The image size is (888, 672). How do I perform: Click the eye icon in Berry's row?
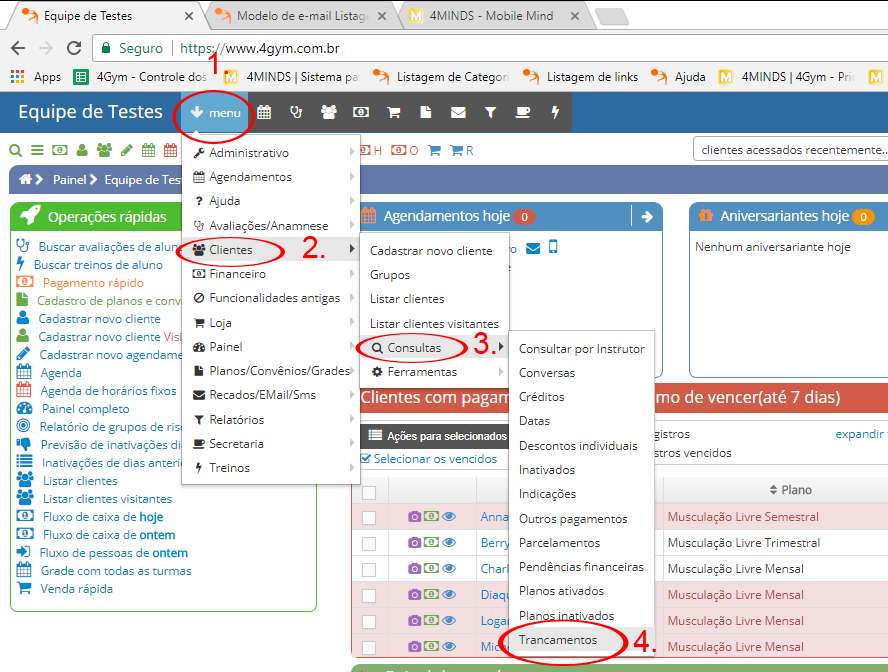[449, 543]
